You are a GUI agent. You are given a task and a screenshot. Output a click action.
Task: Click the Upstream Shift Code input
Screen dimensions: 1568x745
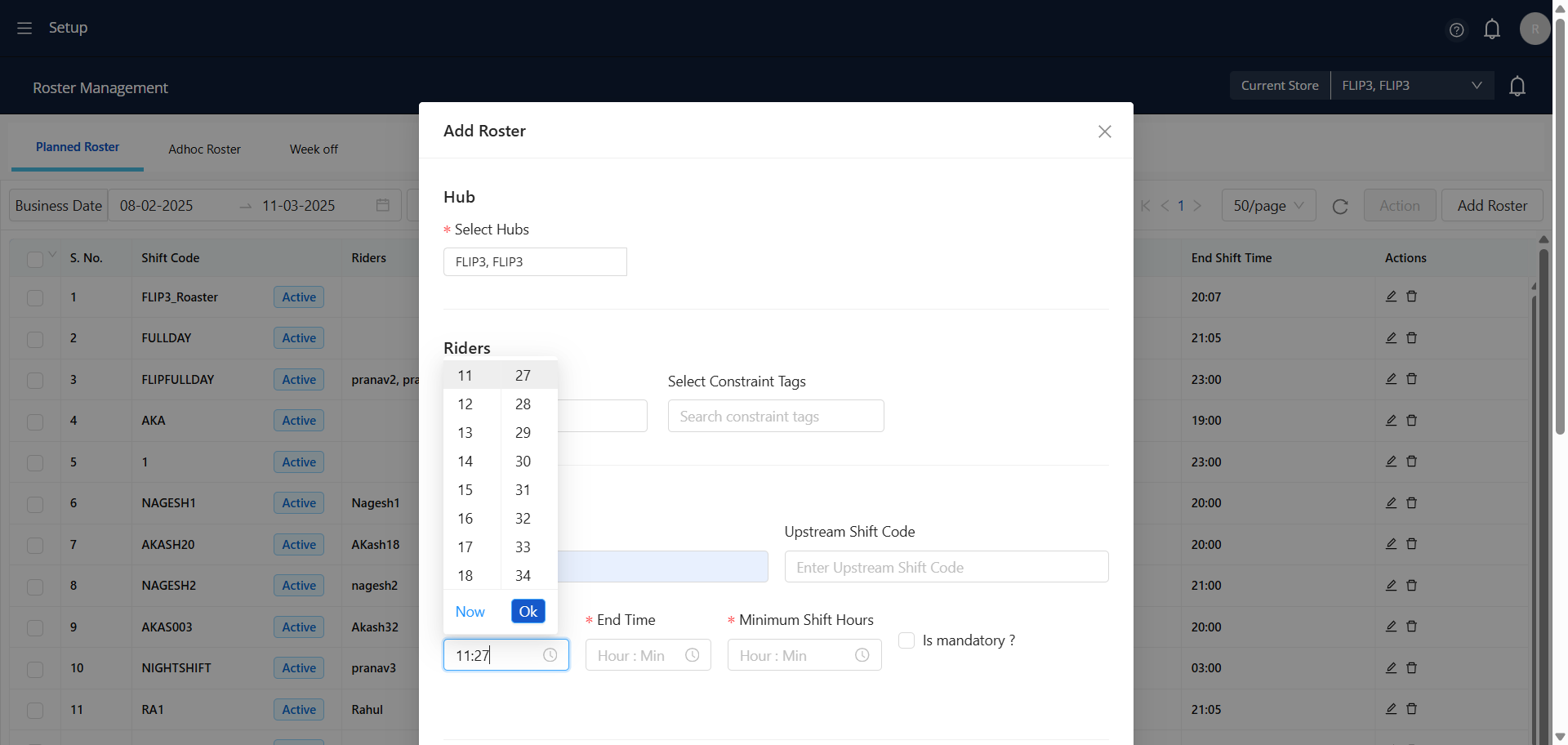[x=947, y=567]
